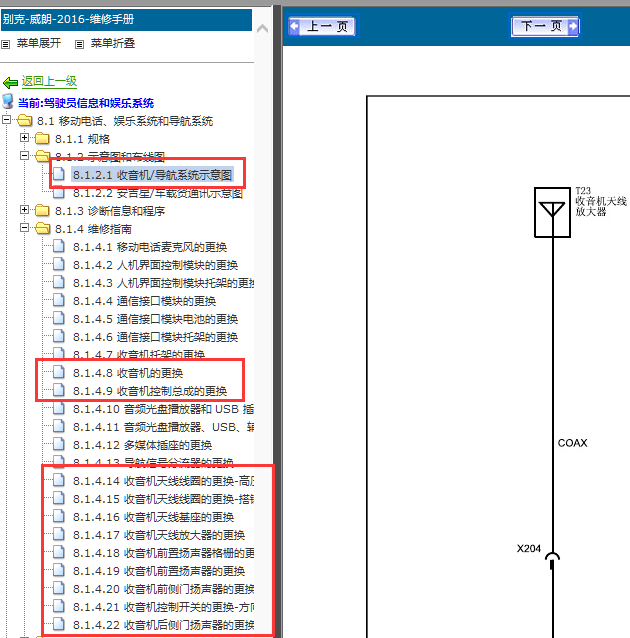Click the T23 收音机天线放大器 symbol in diagram
This screenshot has height=638, width=630.
[x=552, y=212]
